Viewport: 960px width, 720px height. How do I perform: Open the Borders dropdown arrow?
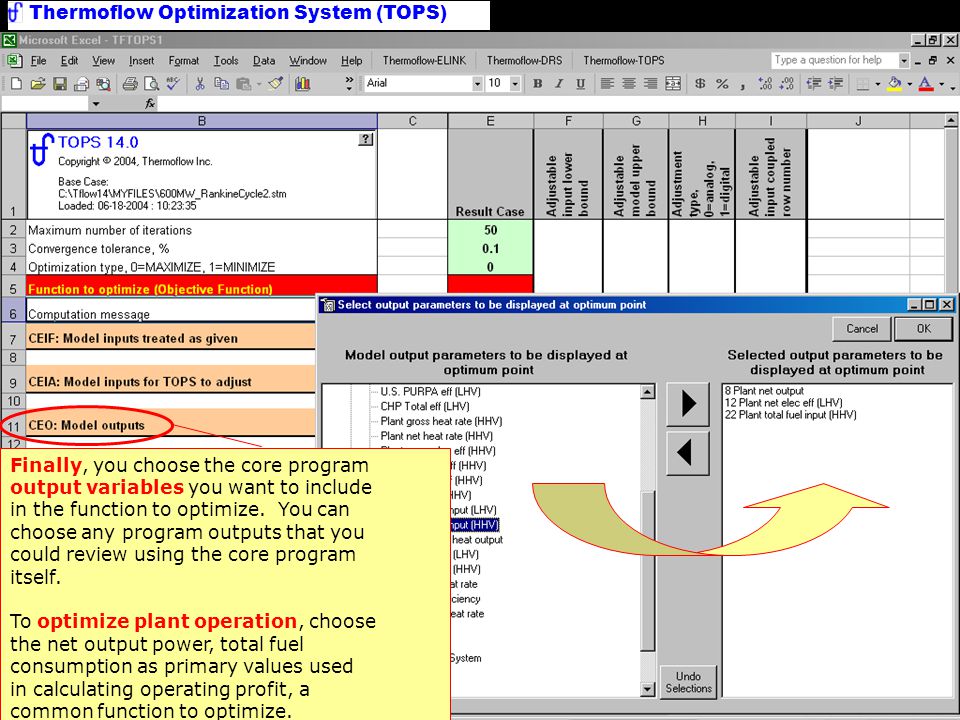pos(877,84)
